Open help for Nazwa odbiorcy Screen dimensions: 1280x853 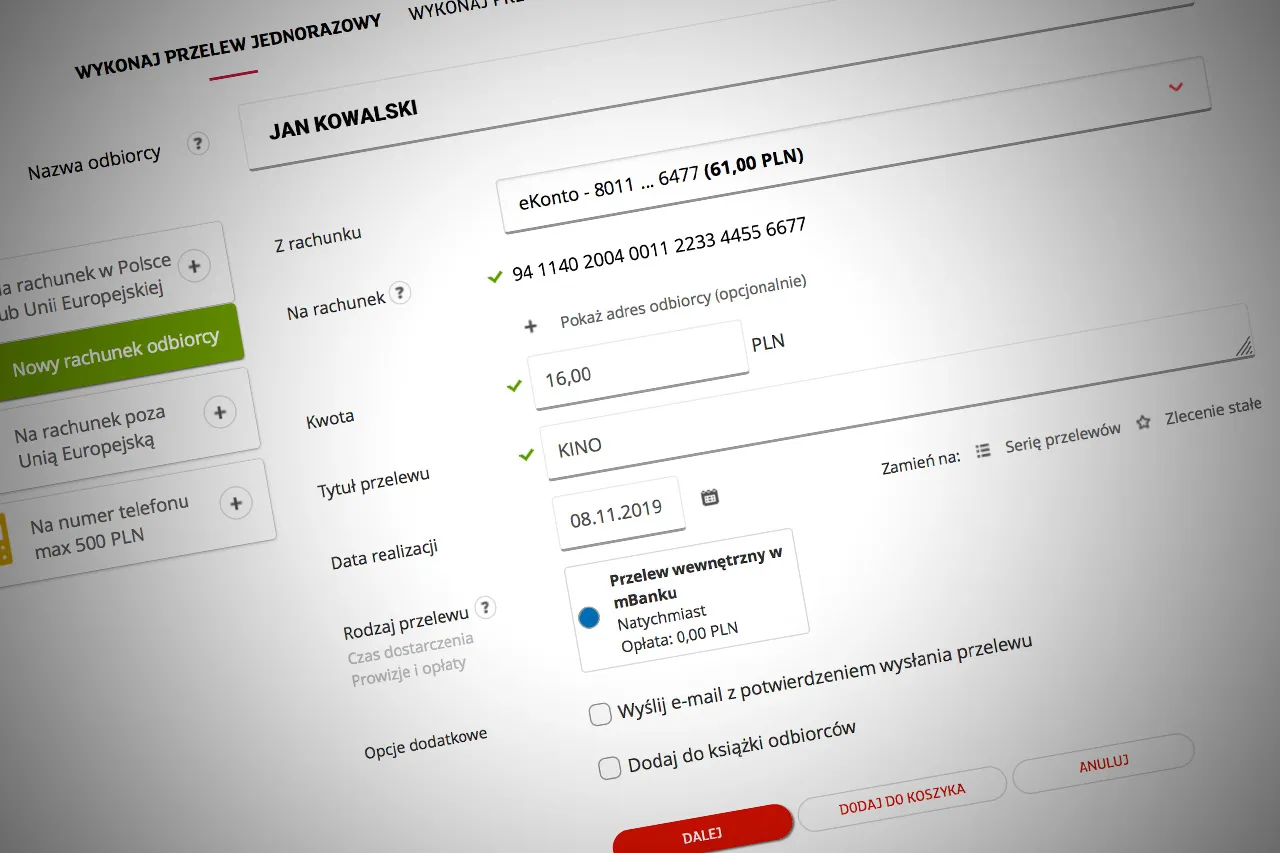point(198,144)
